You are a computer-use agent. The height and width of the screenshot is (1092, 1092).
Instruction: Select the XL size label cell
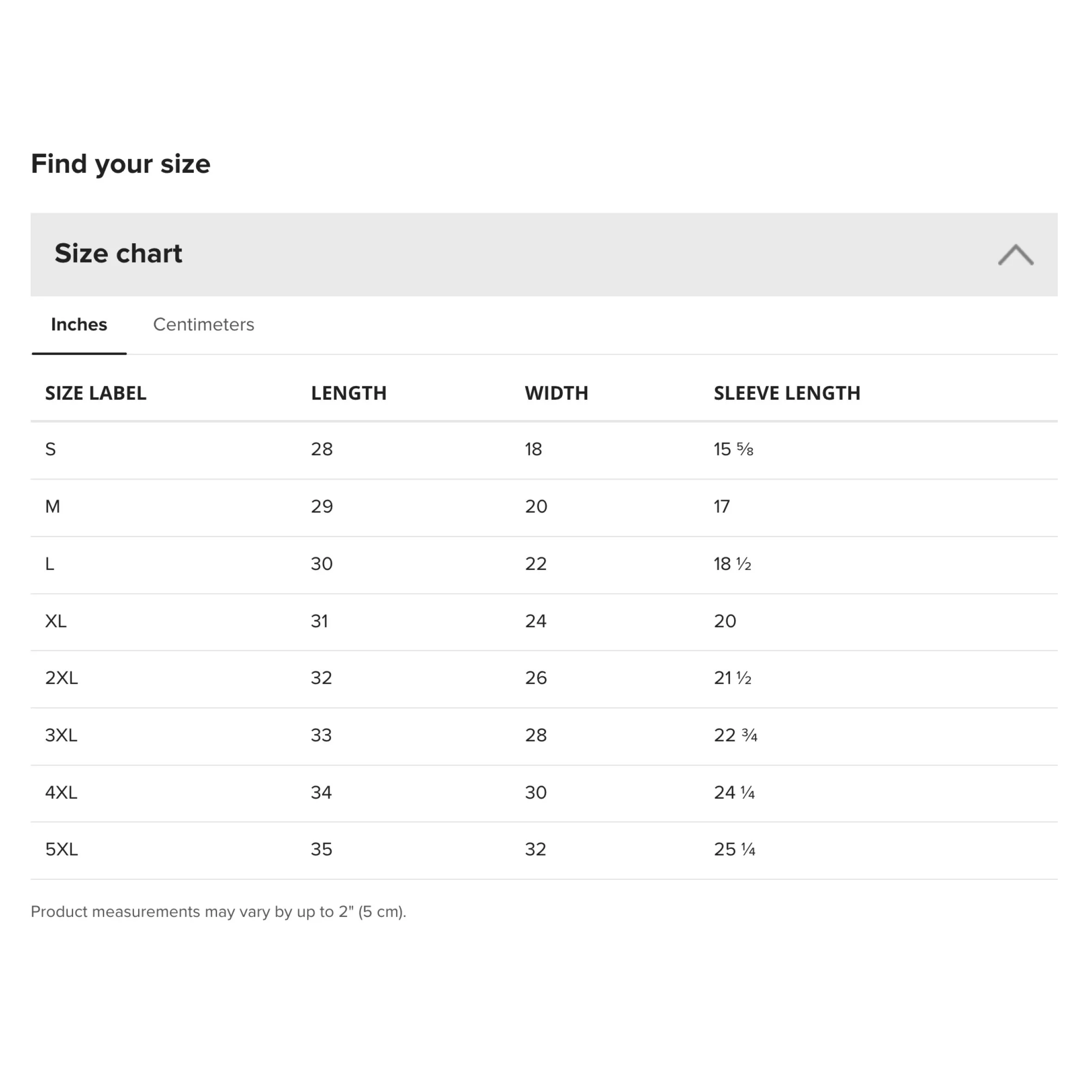click(x=56, y=621)
